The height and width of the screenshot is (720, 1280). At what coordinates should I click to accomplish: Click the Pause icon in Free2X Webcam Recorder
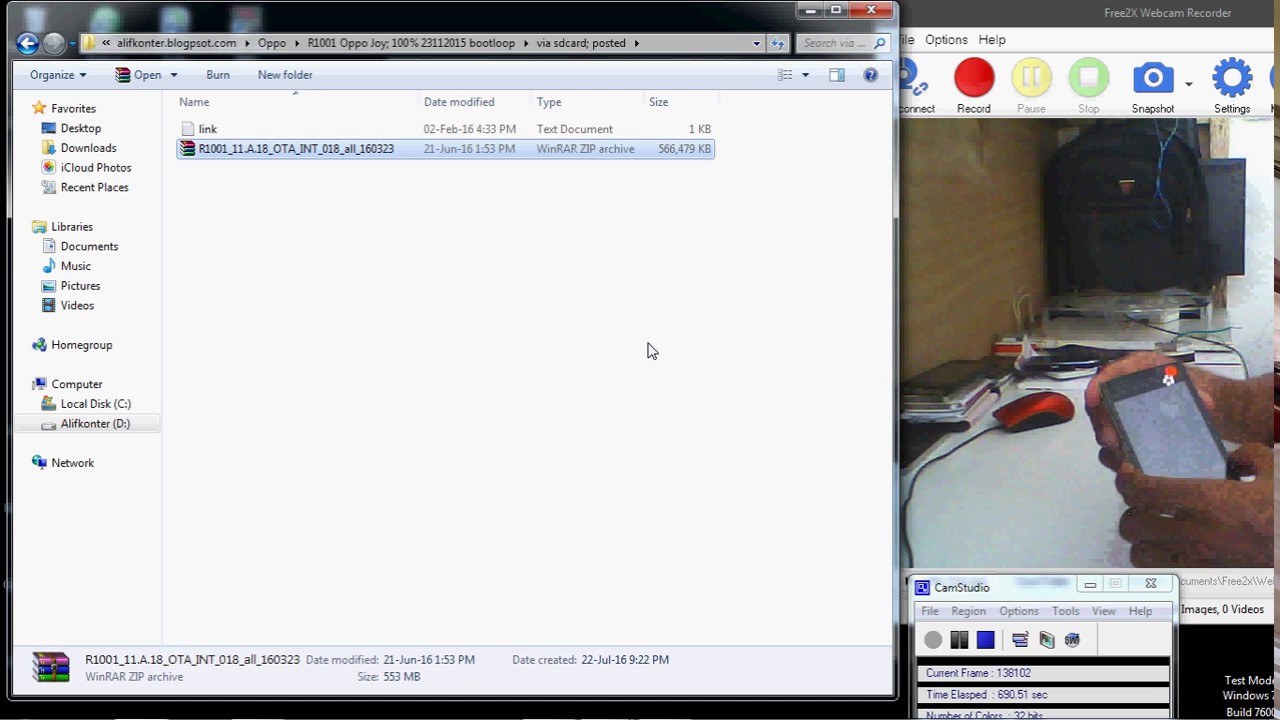click(x=1031, y=79)
